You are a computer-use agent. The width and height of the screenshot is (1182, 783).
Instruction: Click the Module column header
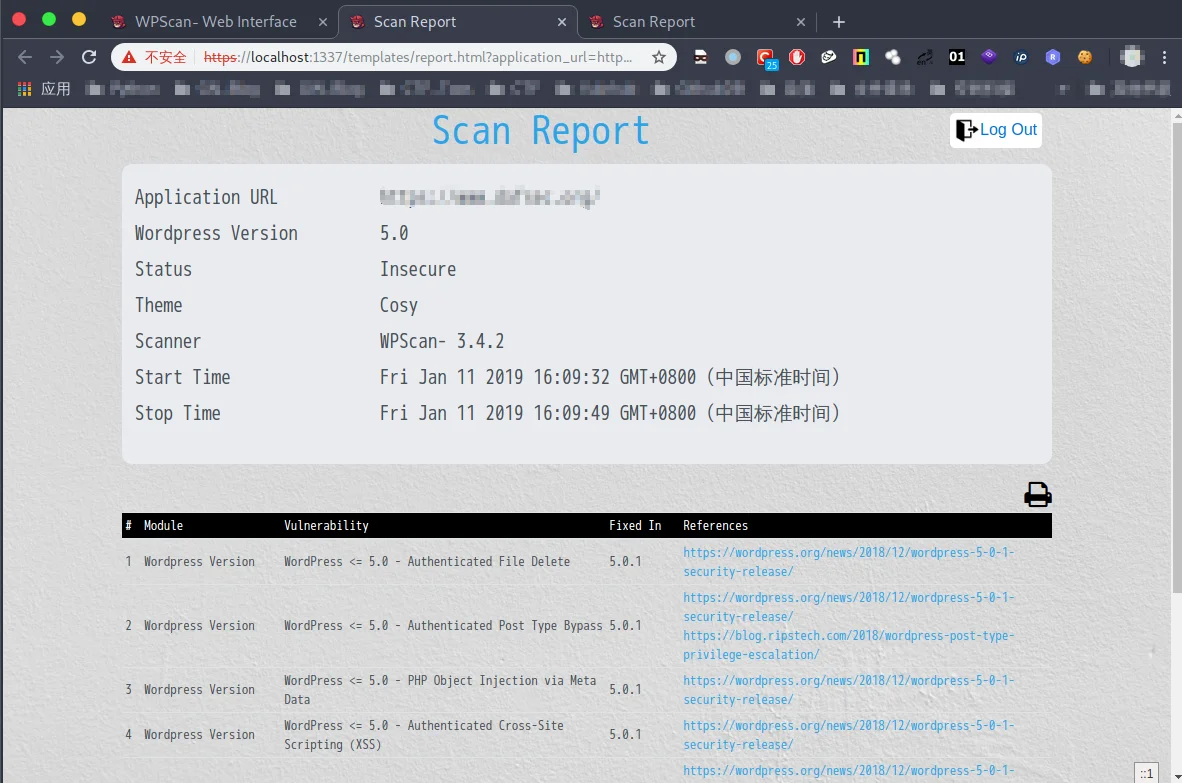tap(164, 525)
